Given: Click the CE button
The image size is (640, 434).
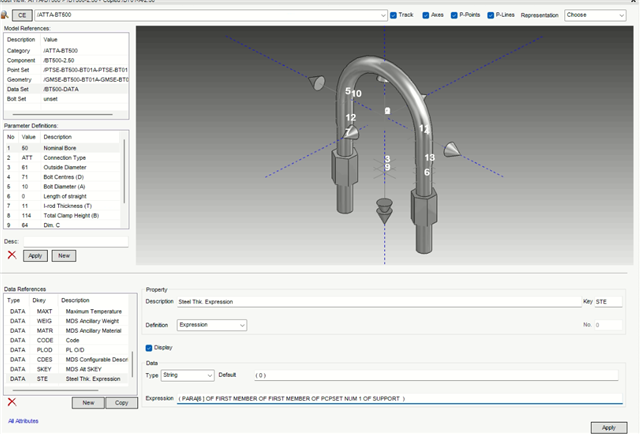Looking at the screenshot, I should coord(22,16).
